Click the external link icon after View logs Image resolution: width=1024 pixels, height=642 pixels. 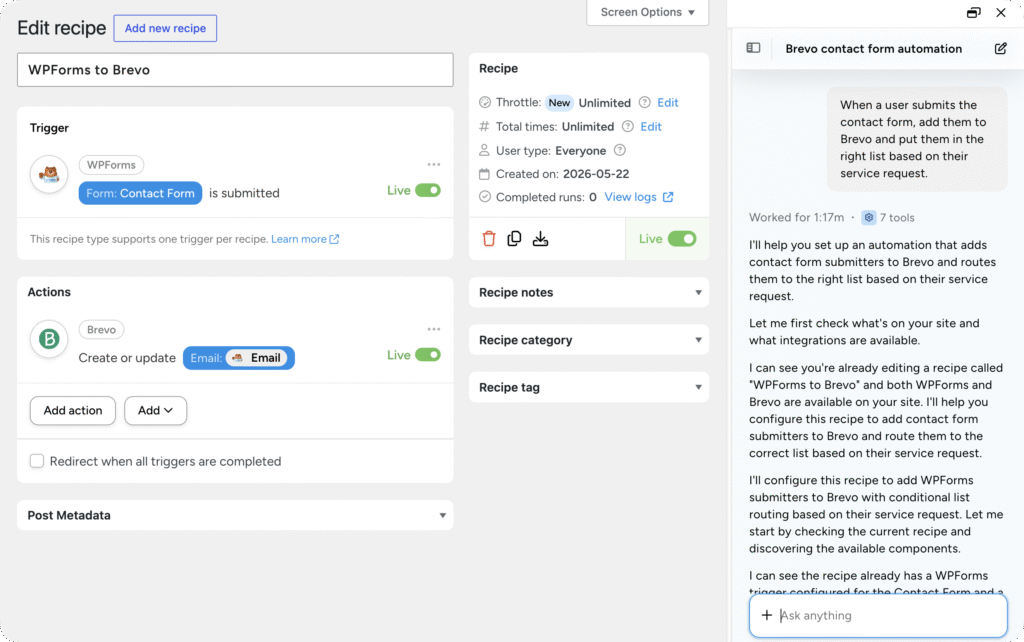pyautogui.click(x=668, y=197)
